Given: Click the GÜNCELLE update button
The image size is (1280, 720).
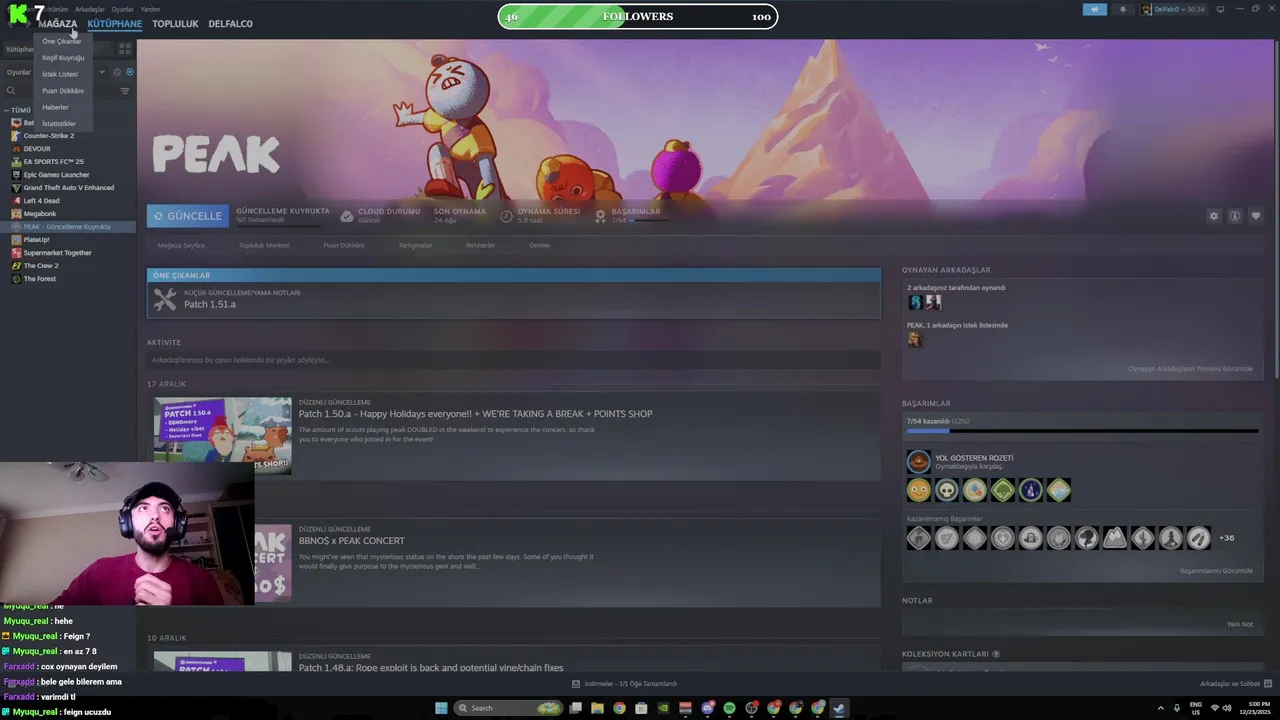Looking at the screenshot, I should pos(187,216).
